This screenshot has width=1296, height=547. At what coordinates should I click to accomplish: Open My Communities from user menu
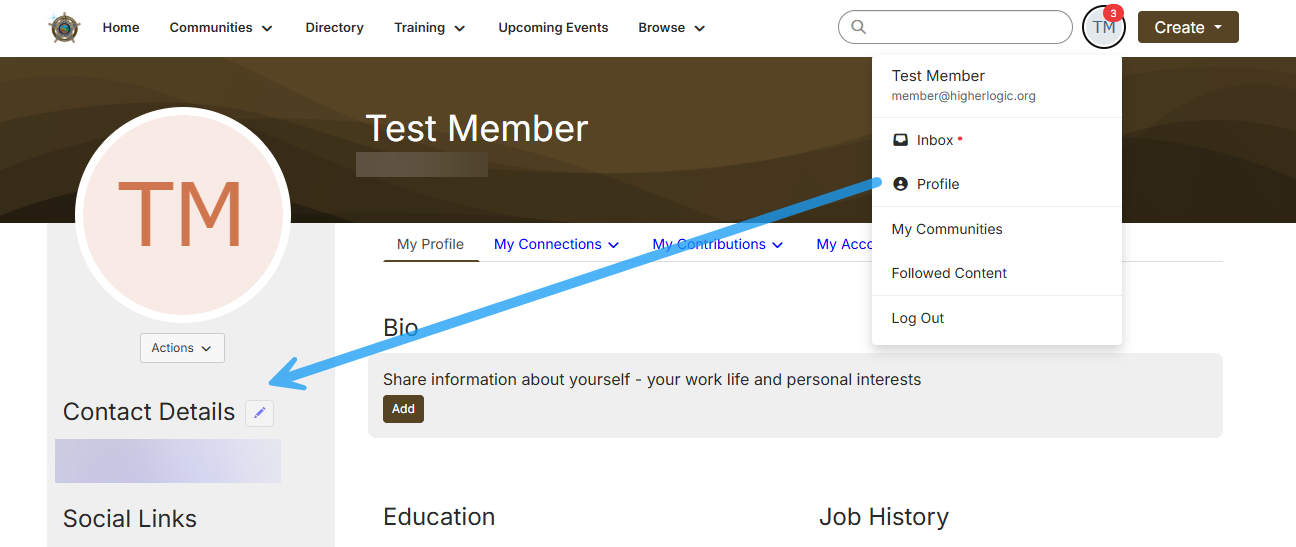(x=997, y=229)
